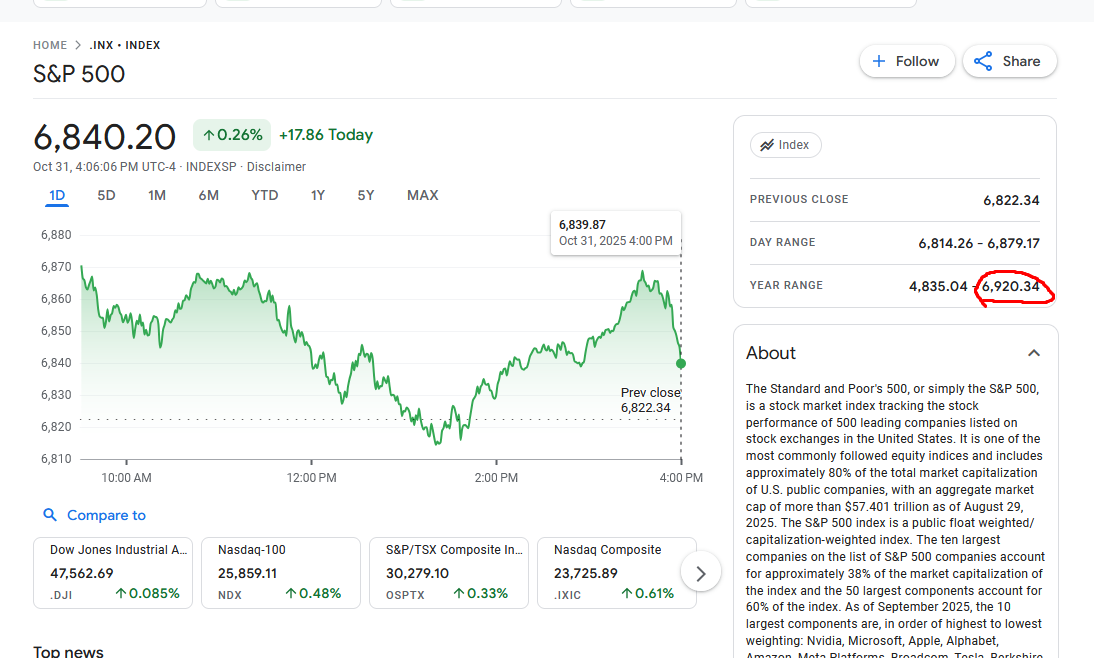The image size is (1094, 658).
Task: Open the S&P/TSX Composite Index card
Action: (448, 572)
